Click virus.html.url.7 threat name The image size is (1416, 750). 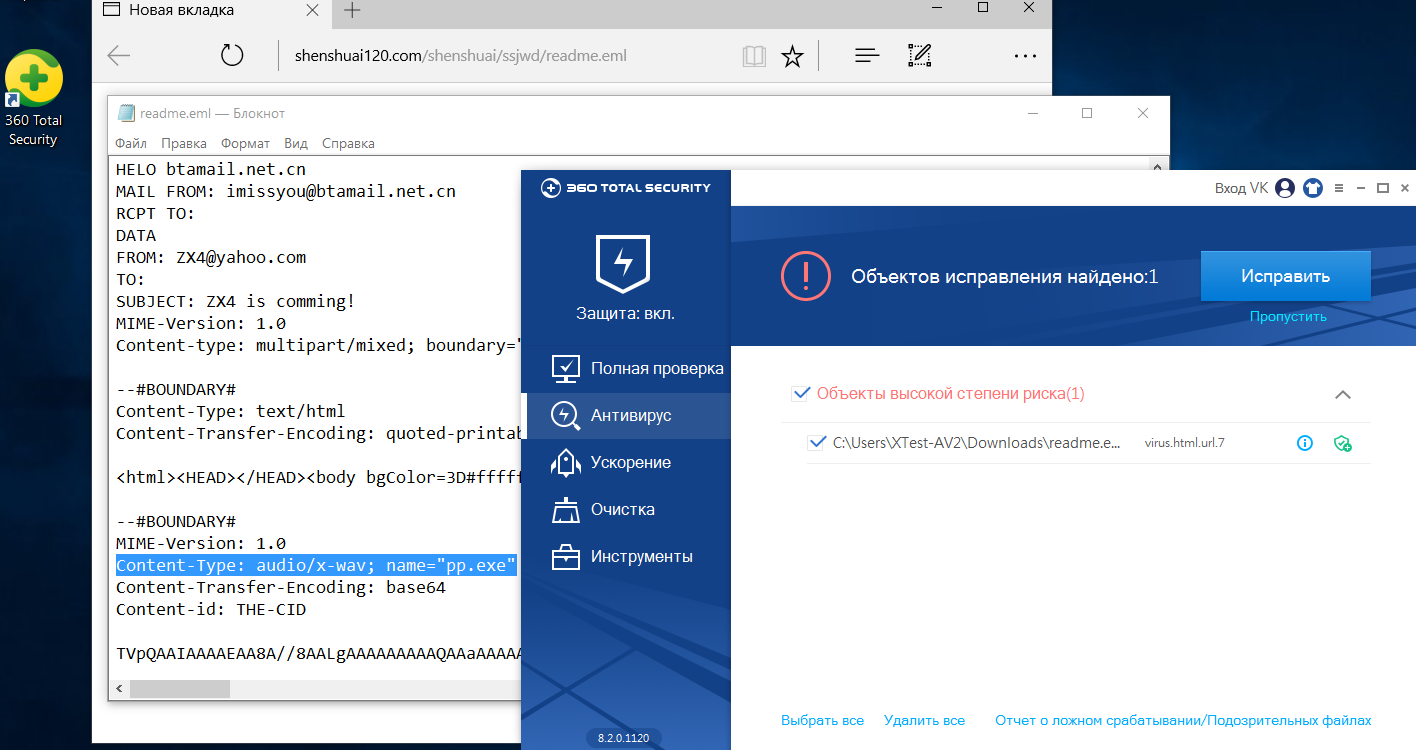tap(1184, 443)
